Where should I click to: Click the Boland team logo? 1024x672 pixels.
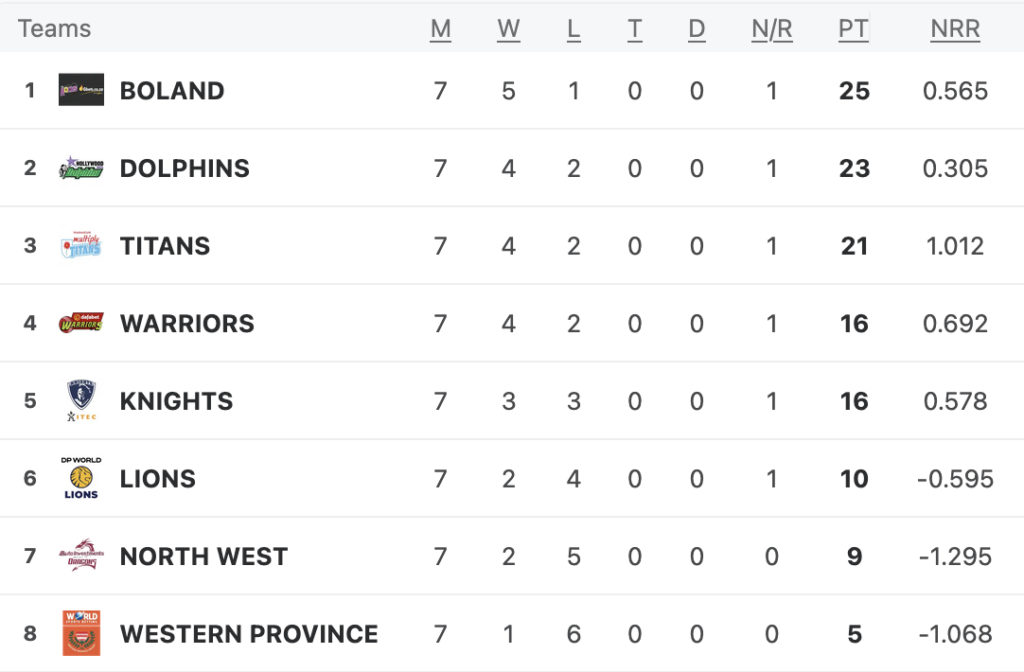(81, 90)
